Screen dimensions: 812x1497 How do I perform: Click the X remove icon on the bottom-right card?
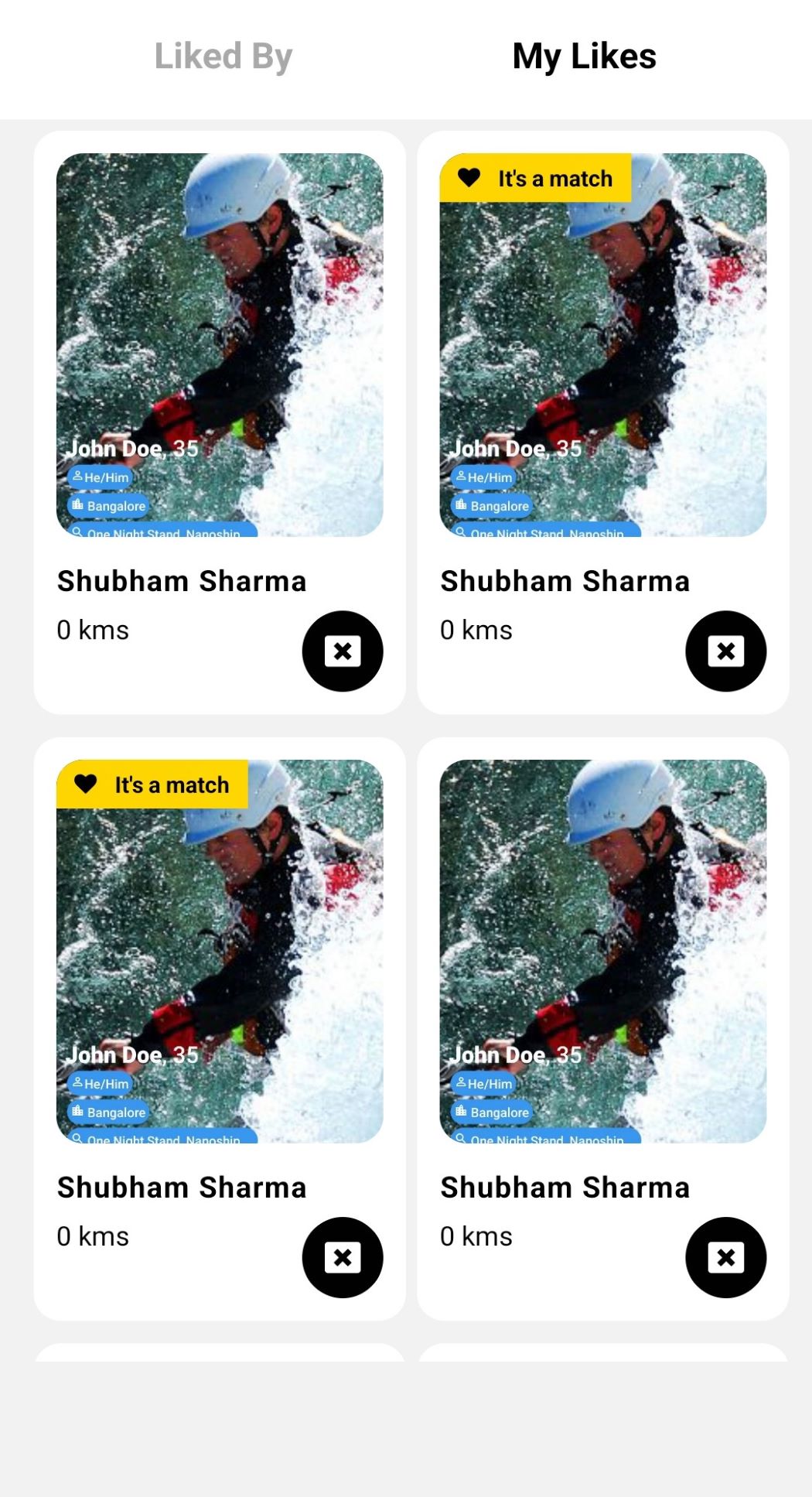click(726, 1257)
